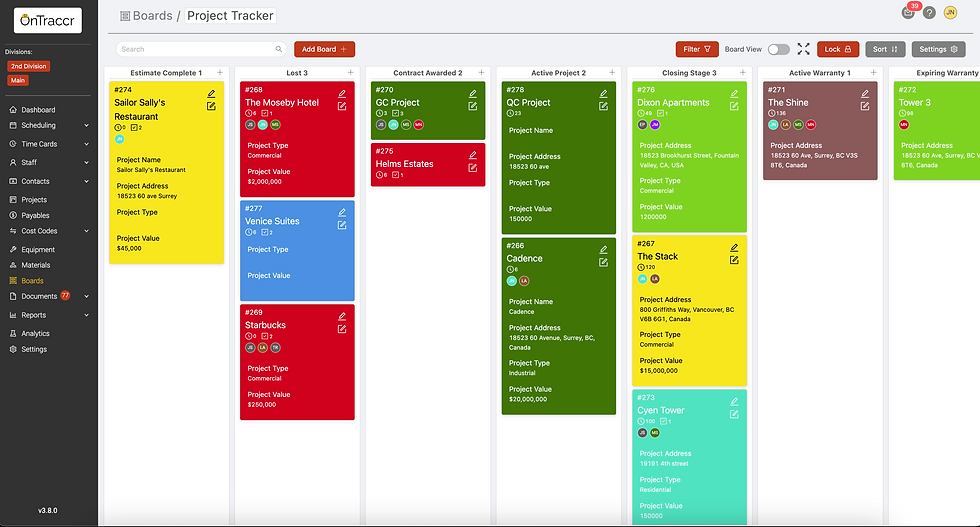This screenshot has height=527, width=980.
Task: Add a card to the Active Project column with plus icon
Action: tap(611, 73)
